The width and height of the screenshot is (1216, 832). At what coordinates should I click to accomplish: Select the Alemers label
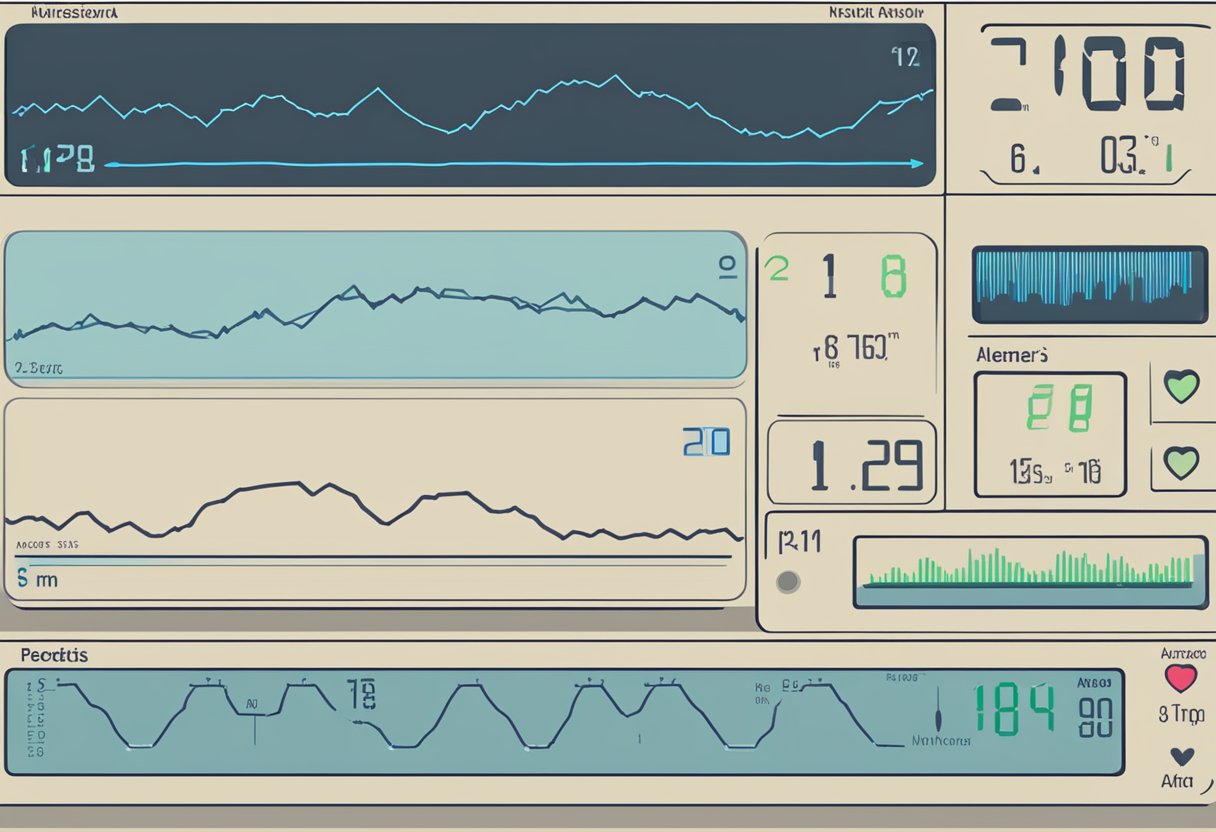pos(1011,355)
